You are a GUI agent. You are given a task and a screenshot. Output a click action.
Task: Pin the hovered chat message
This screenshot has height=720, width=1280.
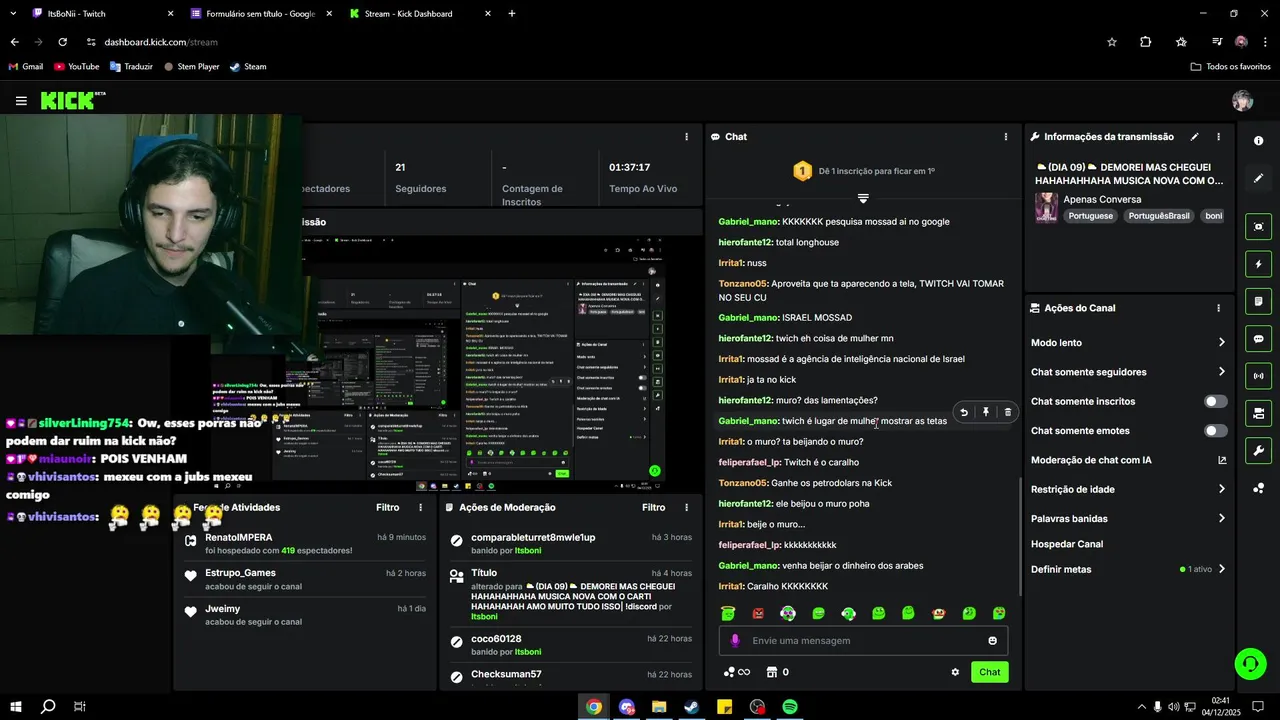986,412
